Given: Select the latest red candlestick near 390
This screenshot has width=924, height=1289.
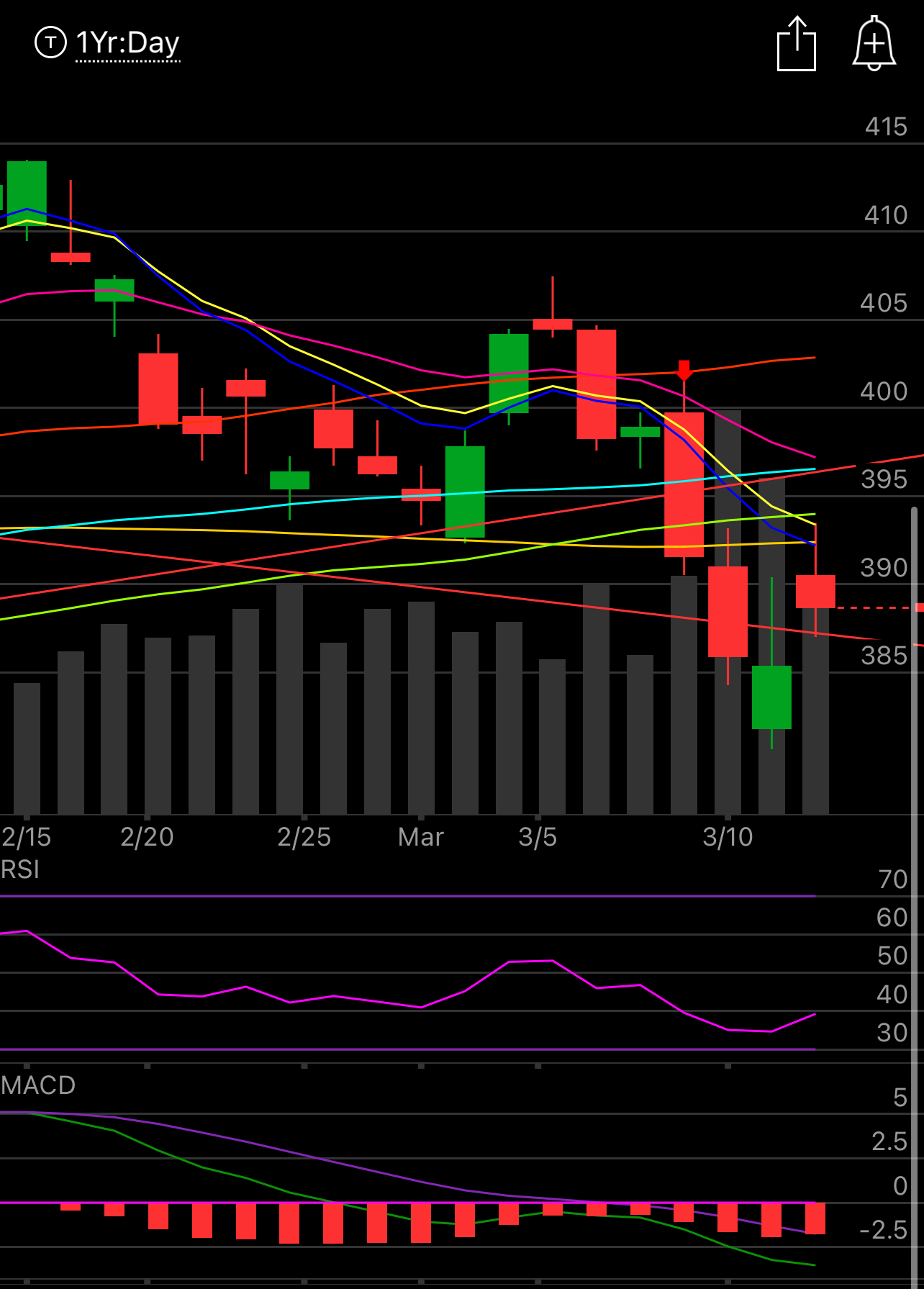Looking at the screenshot, I should (815, 592).
